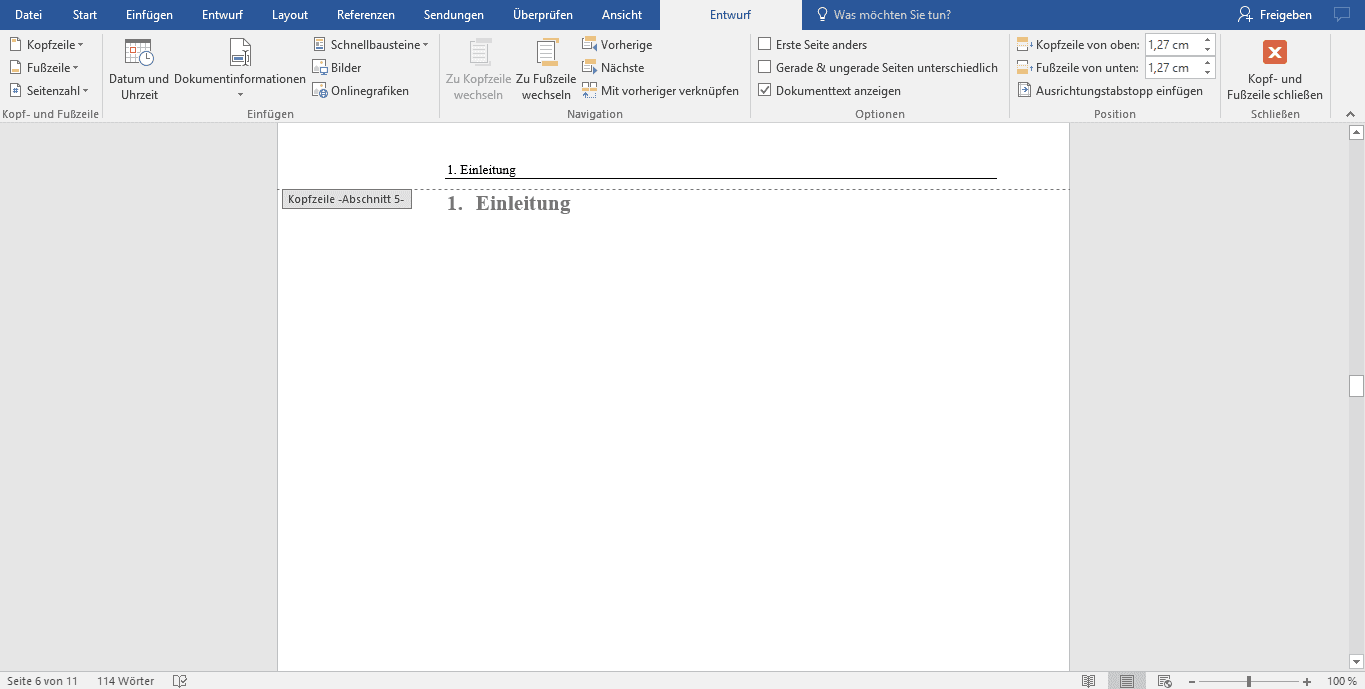Open the Datei tab
1365x689 pixels.
click(28, 15)
